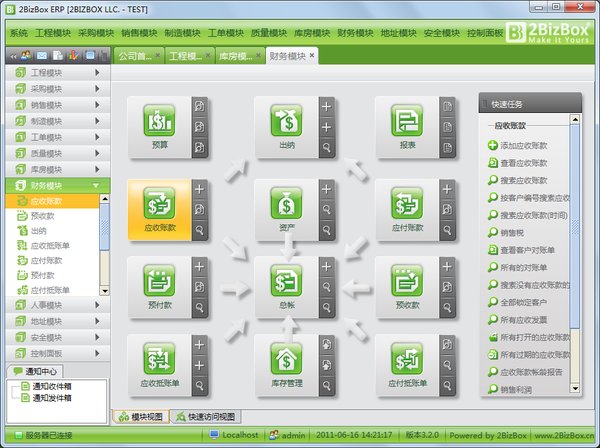Click the mail icon in sidebar toolbar

click(x=42, y=56)
